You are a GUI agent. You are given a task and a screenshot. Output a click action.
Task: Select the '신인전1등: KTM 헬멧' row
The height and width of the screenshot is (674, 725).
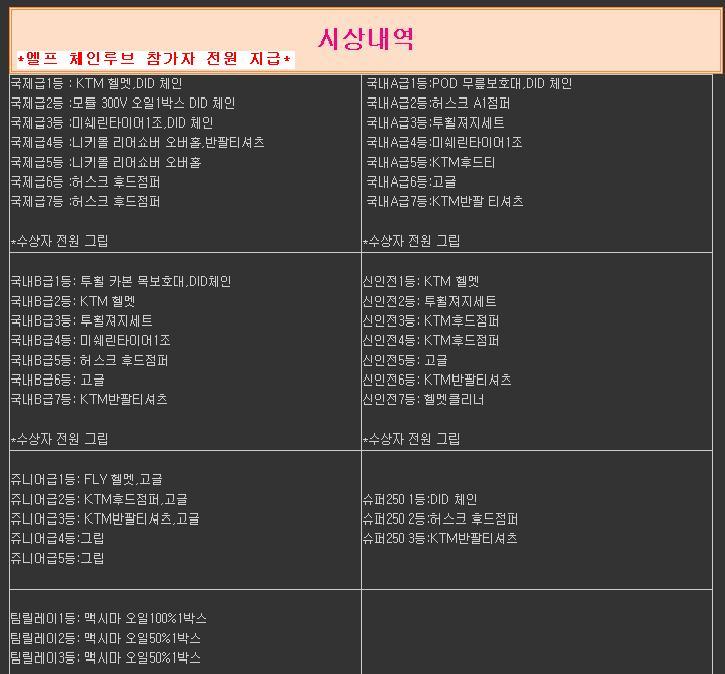pyautogui.click(x=421, y=282)
